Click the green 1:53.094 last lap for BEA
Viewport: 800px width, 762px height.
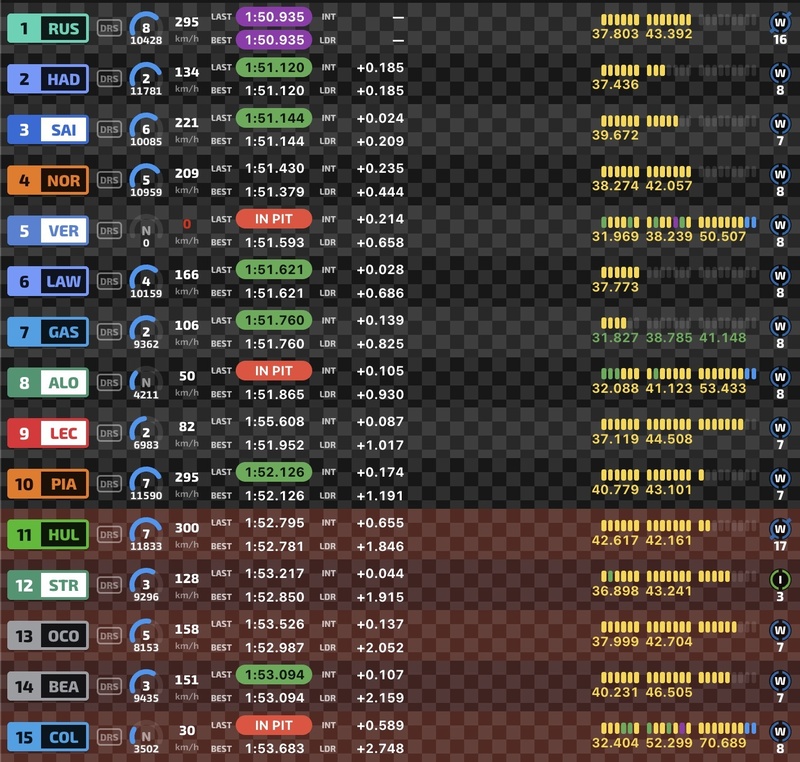click(x=274, y=674)
